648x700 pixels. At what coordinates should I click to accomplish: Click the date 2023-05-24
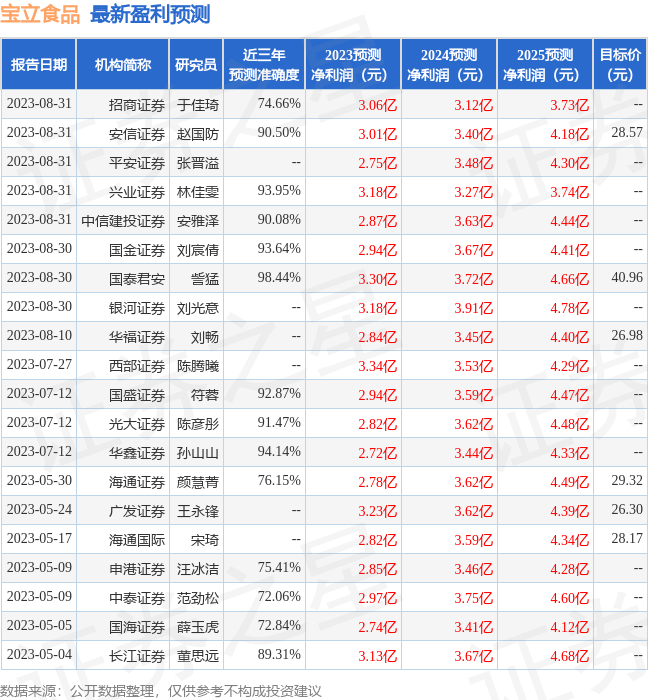tap(39, 510)
